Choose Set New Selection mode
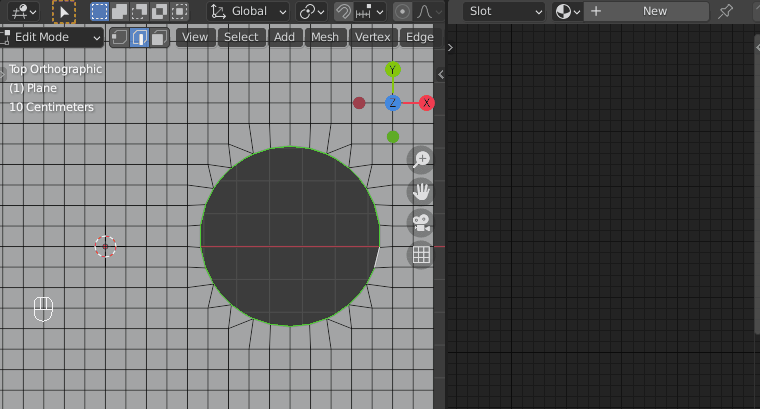Screen dimensions: 760x409 (99, 11)
